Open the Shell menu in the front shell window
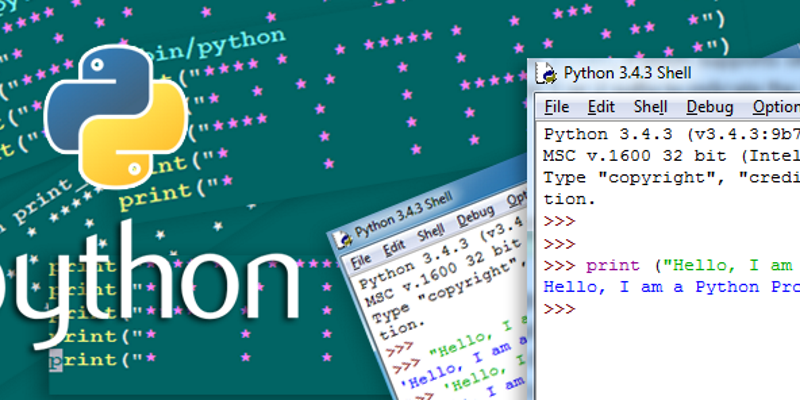Image resolution: width=800 pixels, height=400 pixels. point(650,107)
